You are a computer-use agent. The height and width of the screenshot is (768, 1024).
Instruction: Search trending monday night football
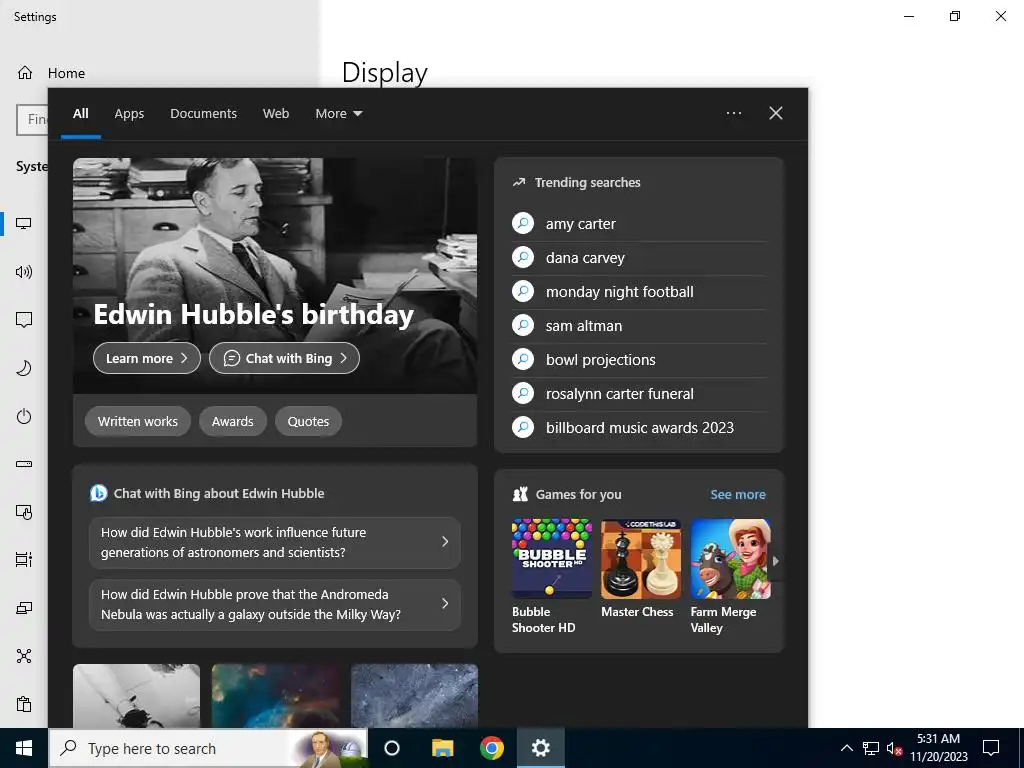coord(639,292)
